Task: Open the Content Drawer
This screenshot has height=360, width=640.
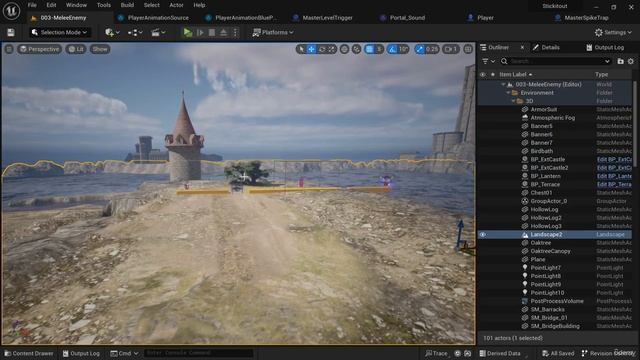Action: (29, 353)
